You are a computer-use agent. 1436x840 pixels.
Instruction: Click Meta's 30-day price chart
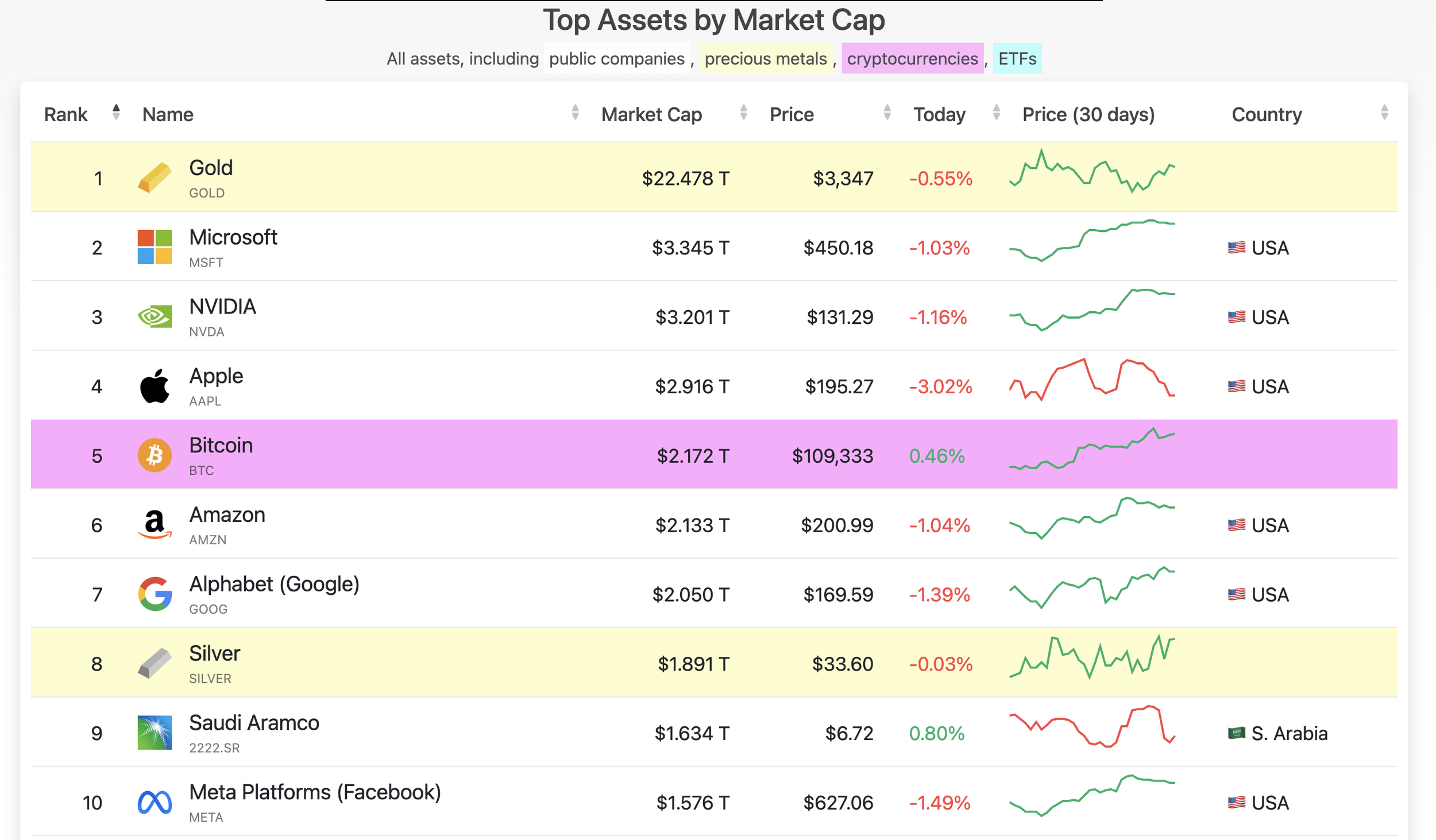pos(1092,796)
